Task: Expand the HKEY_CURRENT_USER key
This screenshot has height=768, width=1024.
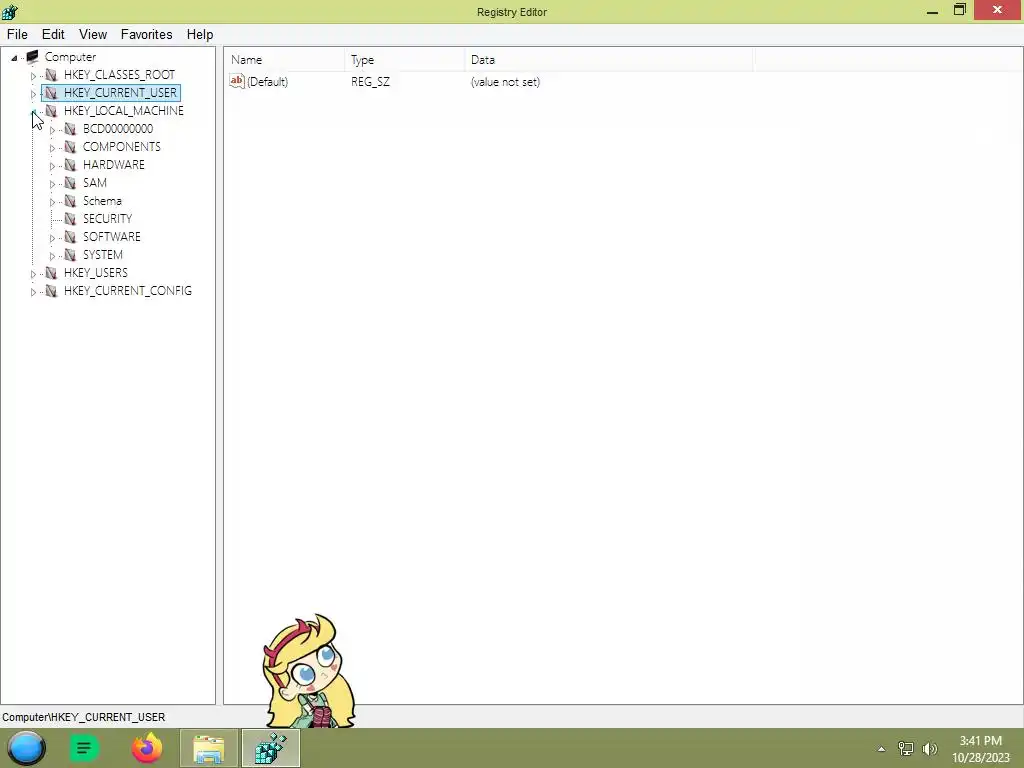Action: (x=33, y=94)
